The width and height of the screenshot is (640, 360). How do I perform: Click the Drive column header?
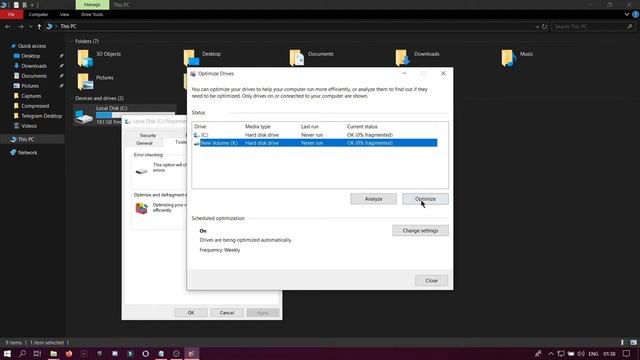click(x=200, y=127)
